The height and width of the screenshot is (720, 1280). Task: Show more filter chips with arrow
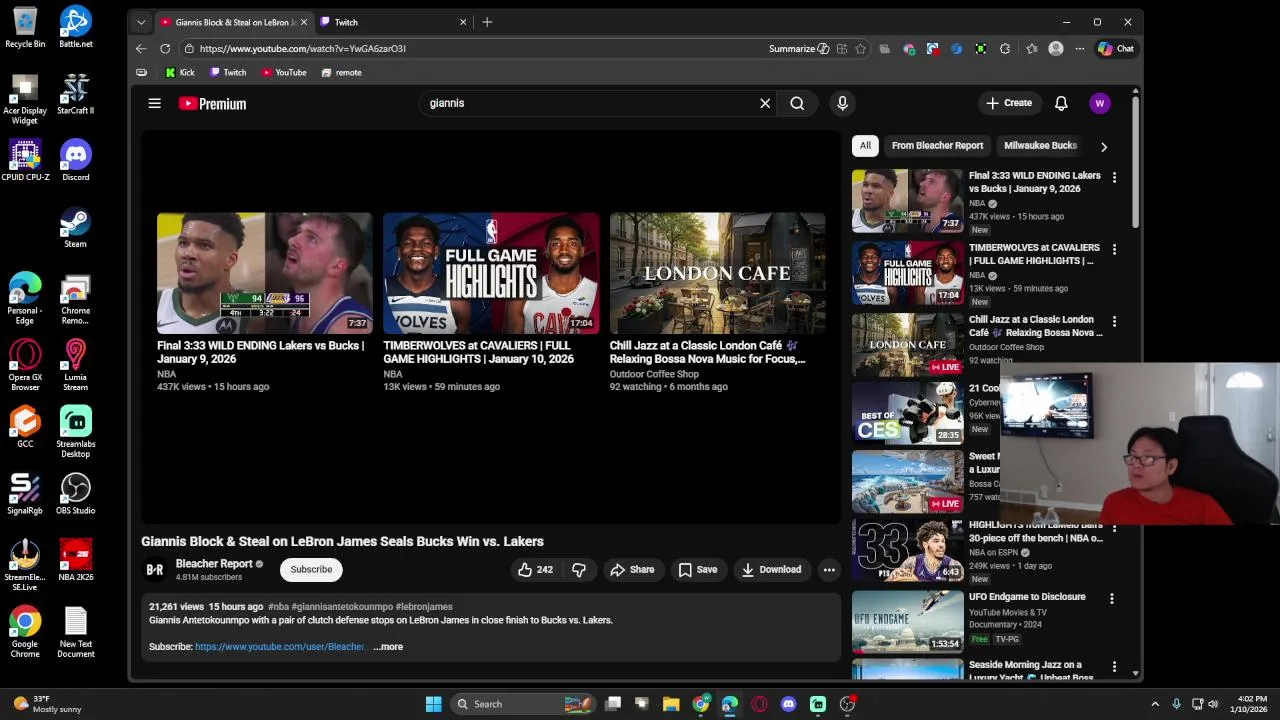pos(1104,147)
